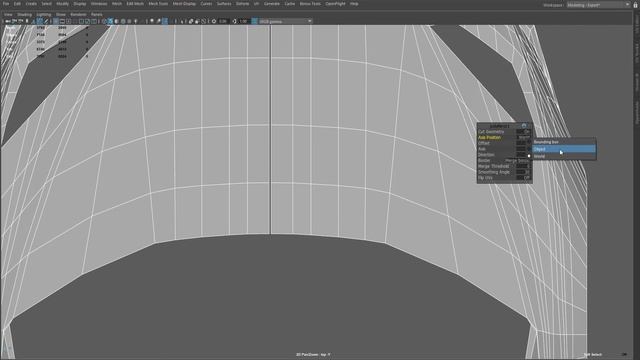Open the Mesh Display menu
The width and height of the screenshot is (640, 360).
[184, 4]
